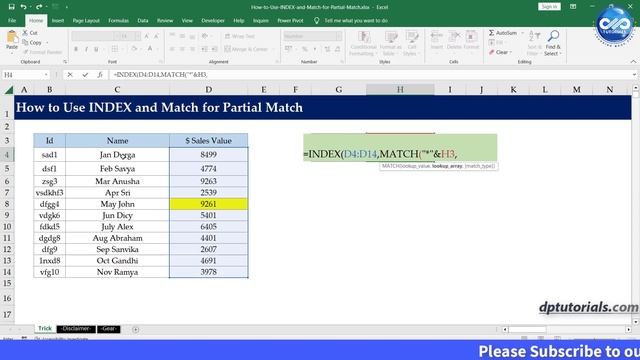Image resolution: width=640 pixels, height=360 pixels.
Task: Click the Sign in button
Action: 549,7
